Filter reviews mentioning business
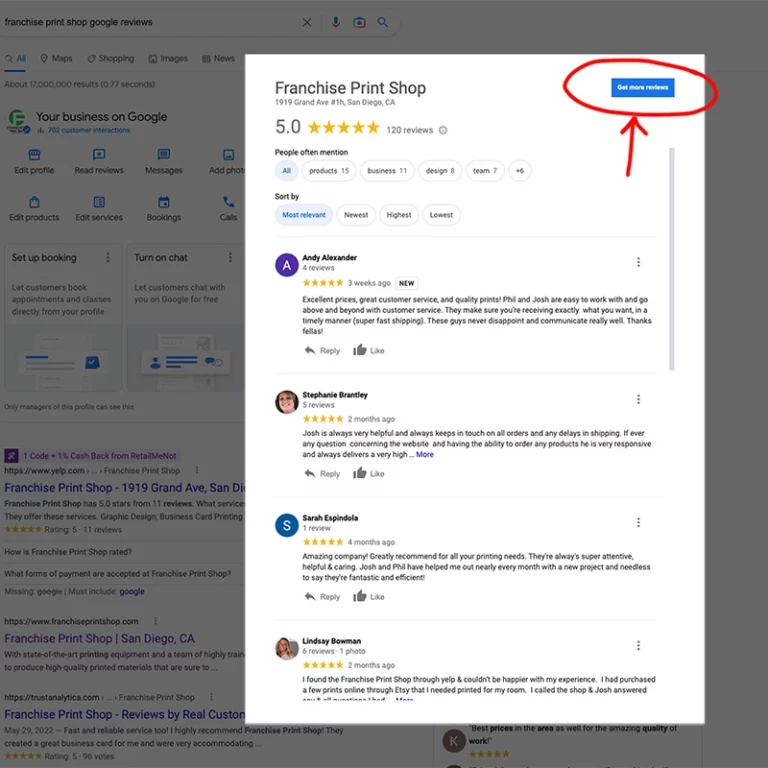 (x=387, y=171)
